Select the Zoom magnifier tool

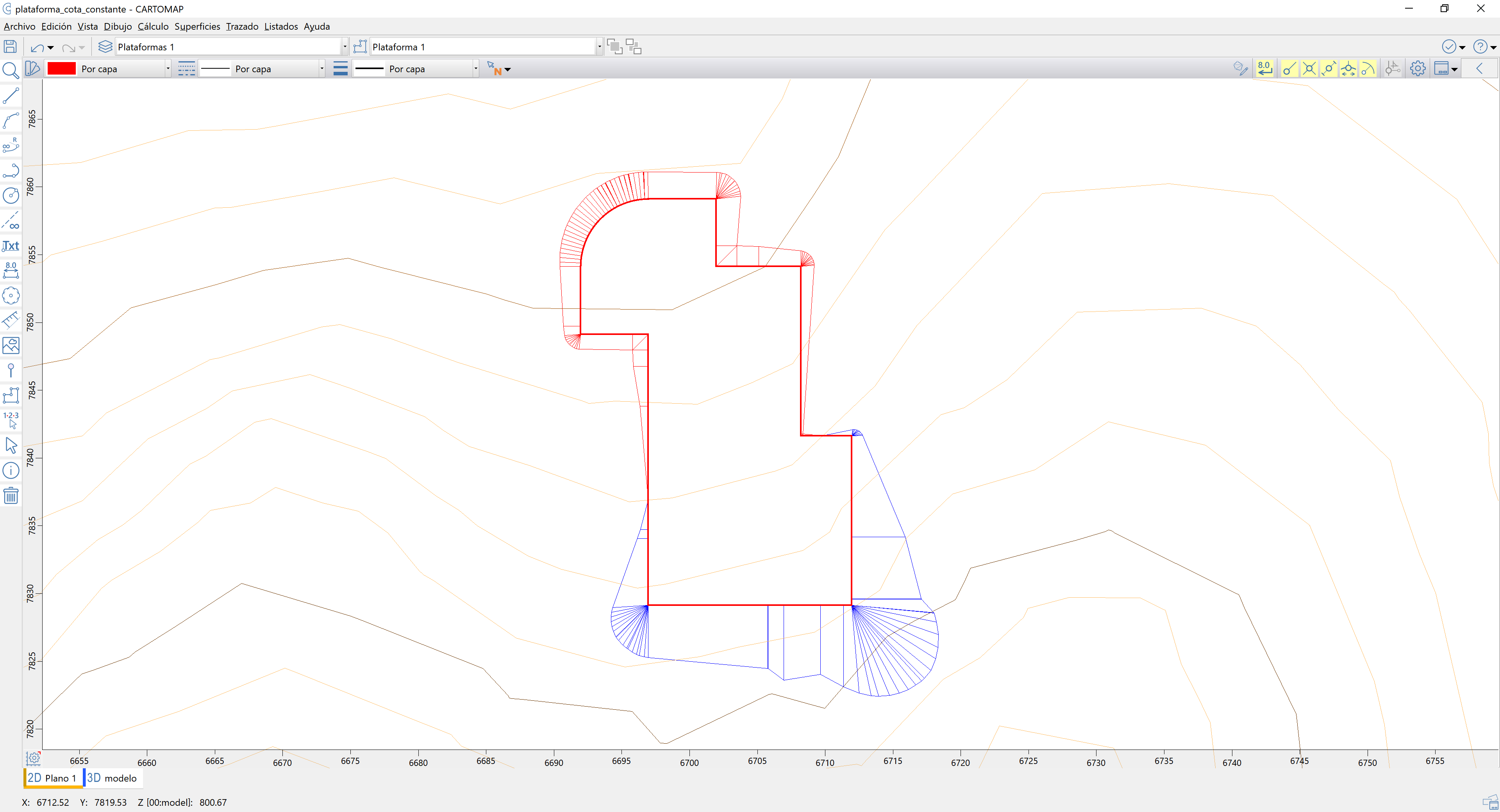point(11,70)
